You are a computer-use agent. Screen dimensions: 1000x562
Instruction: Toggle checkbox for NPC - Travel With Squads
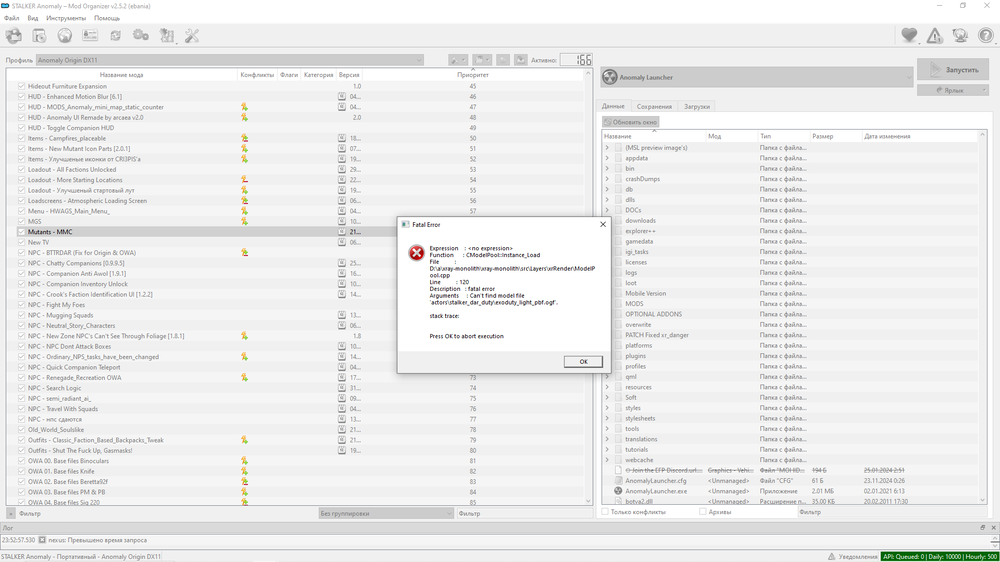21,409
